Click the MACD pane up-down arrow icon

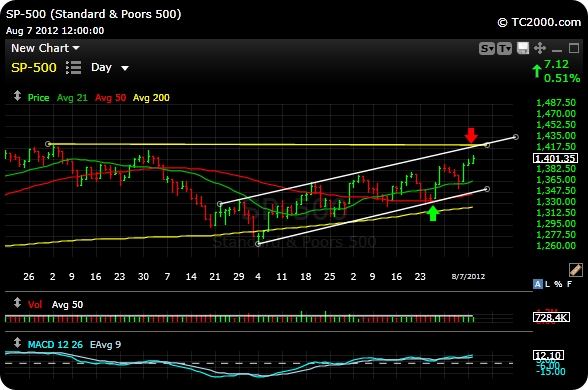[x=17, y=342]
